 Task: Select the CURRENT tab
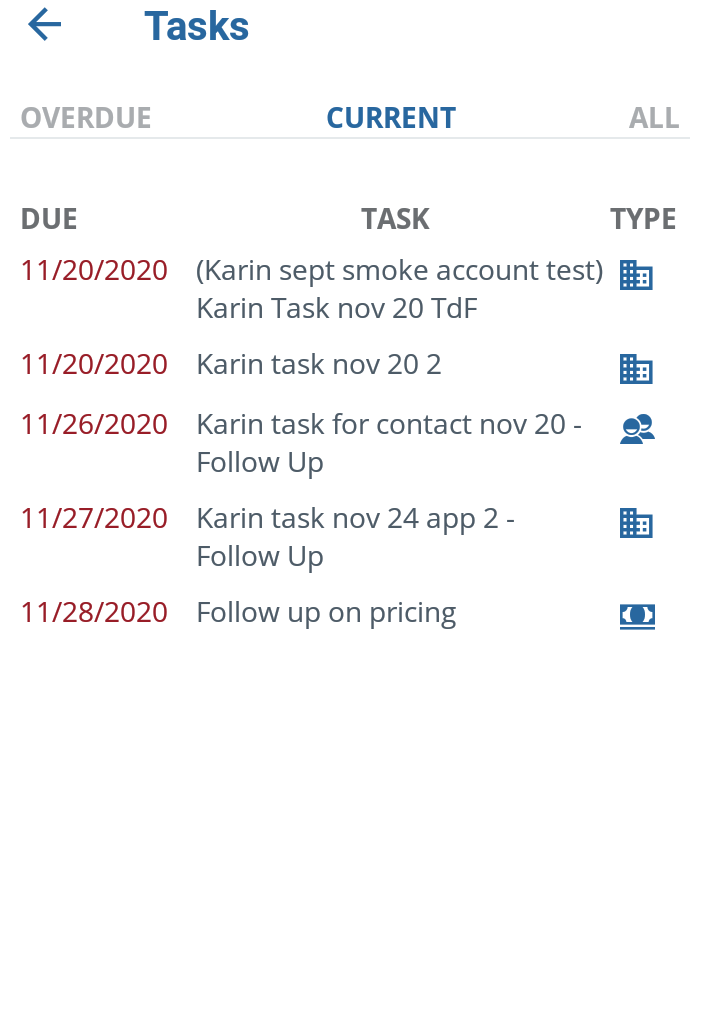(391, 118)
